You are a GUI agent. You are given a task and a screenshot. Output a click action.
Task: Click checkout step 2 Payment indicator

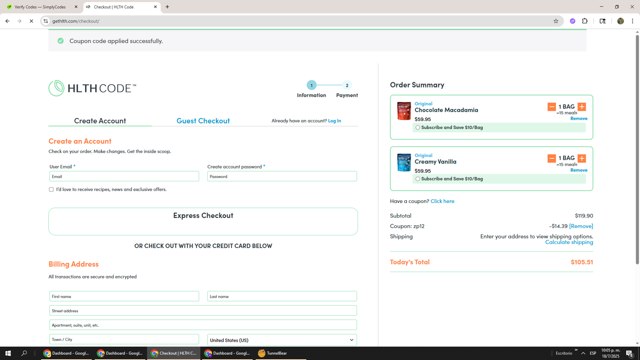tap(347, 85)
